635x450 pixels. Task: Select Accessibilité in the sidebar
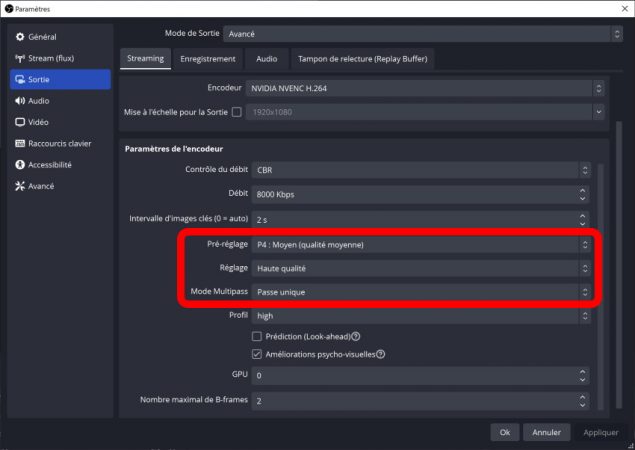tap(60, 165)
